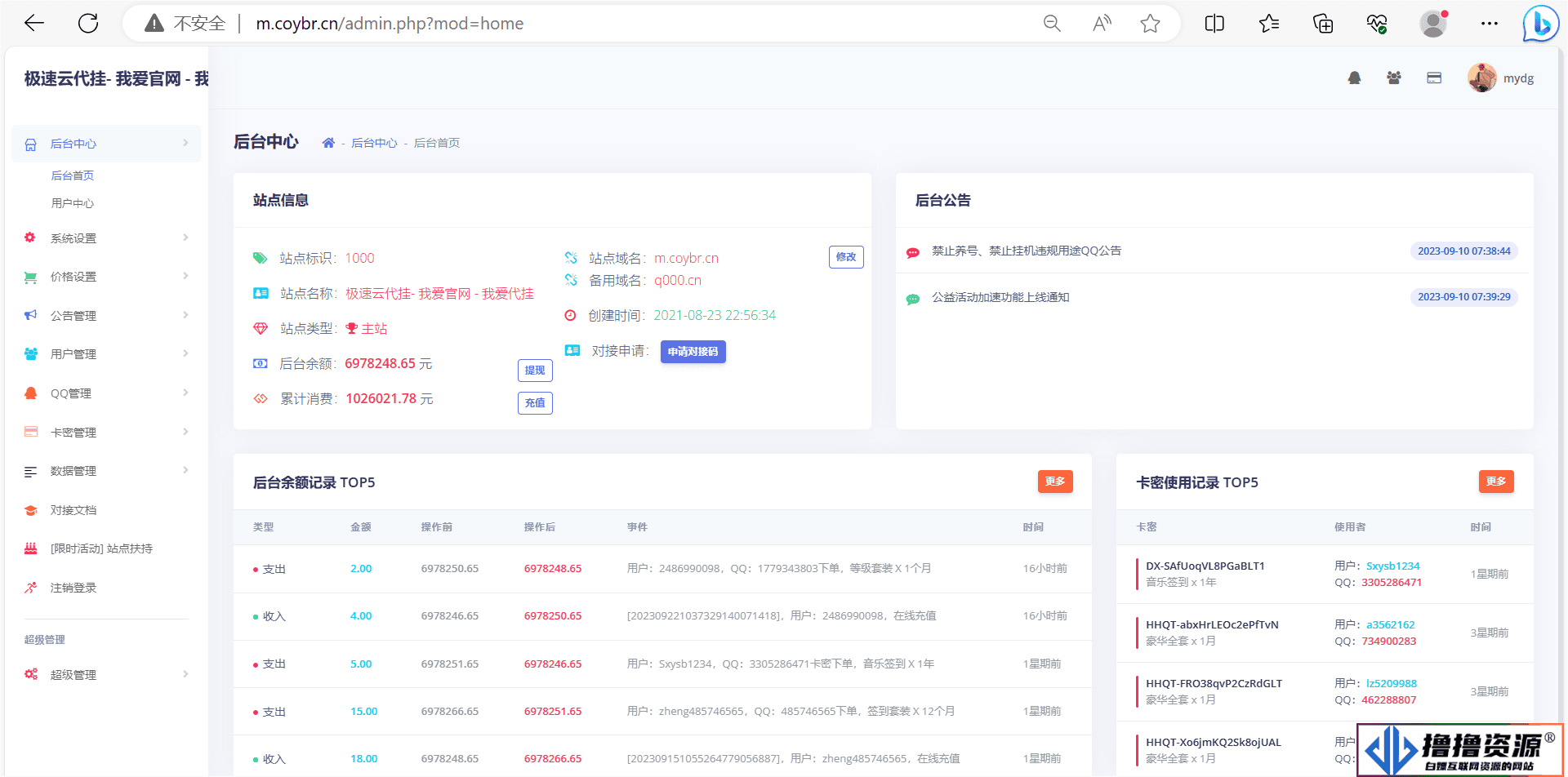Click timestamp 2023-09-10 07:38:44 badge

(1464, 251)
